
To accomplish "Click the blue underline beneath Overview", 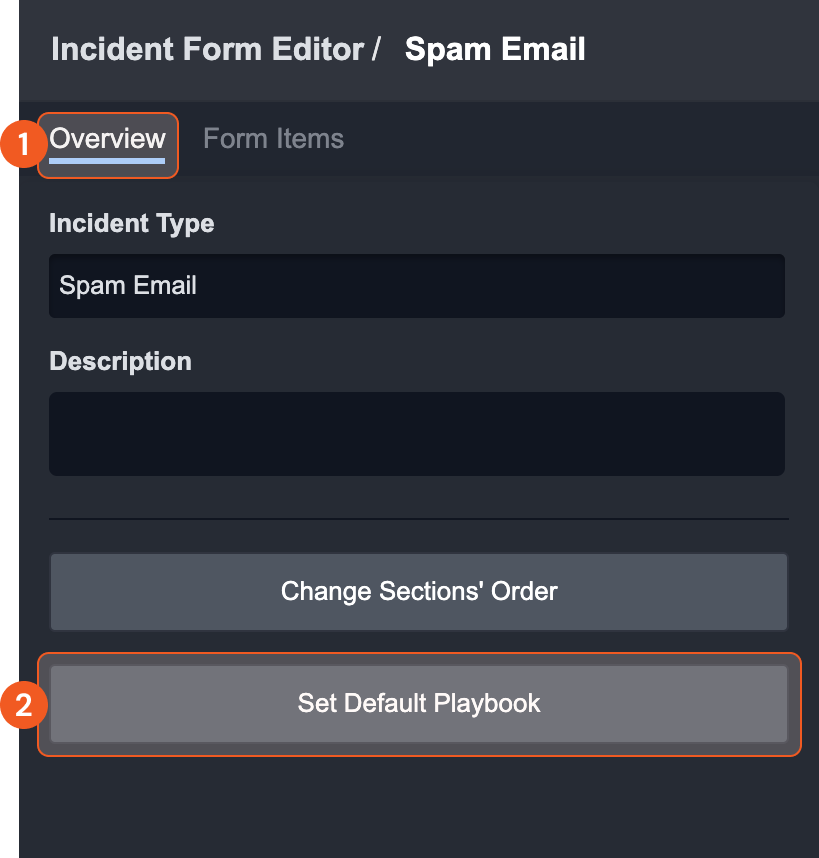I will [x=107, y=161].
